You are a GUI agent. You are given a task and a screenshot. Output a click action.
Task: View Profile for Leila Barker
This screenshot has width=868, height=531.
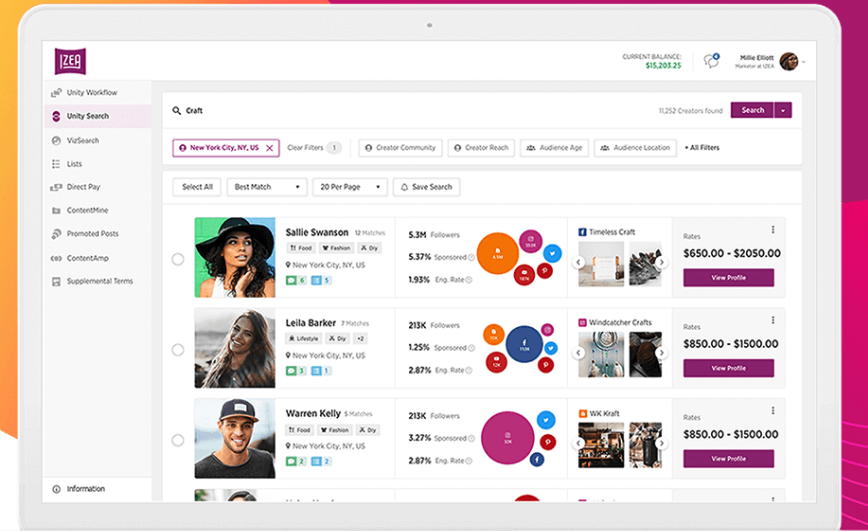[x=728, y=368]
